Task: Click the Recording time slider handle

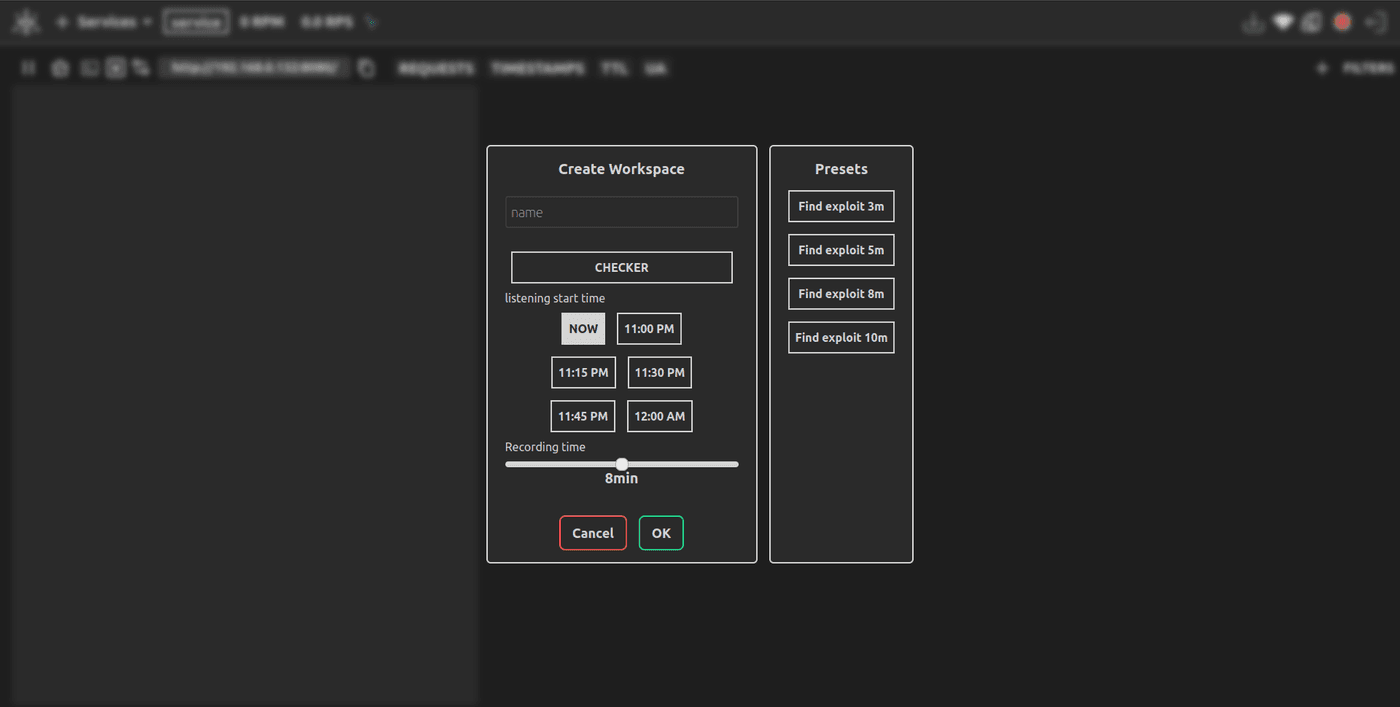Action: [622, 464]
